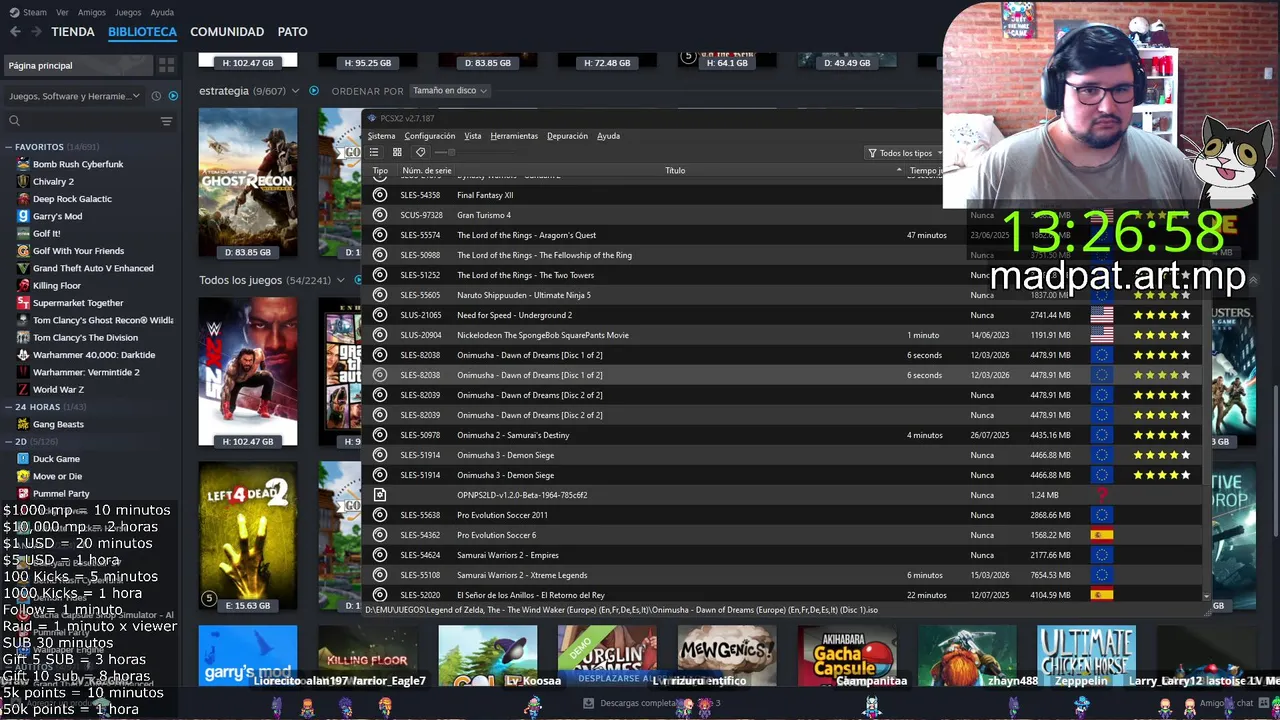Image resolution: width=1280 pixels, height=720 pixels.
Task: Click Killing Floor icon in sidebar list
Action: pos(23,285)
